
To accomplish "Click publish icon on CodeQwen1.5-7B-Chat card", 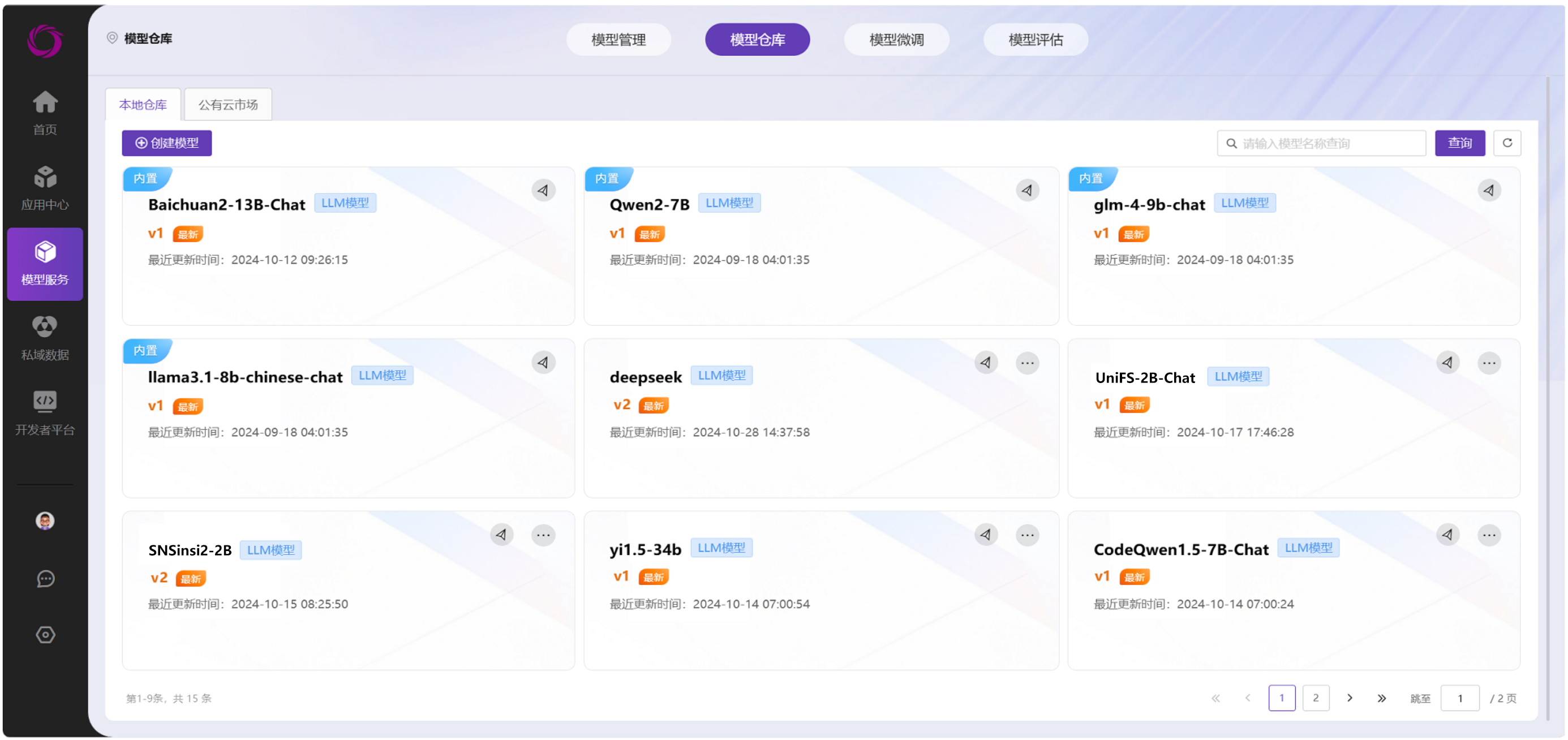I will 1447,535.
